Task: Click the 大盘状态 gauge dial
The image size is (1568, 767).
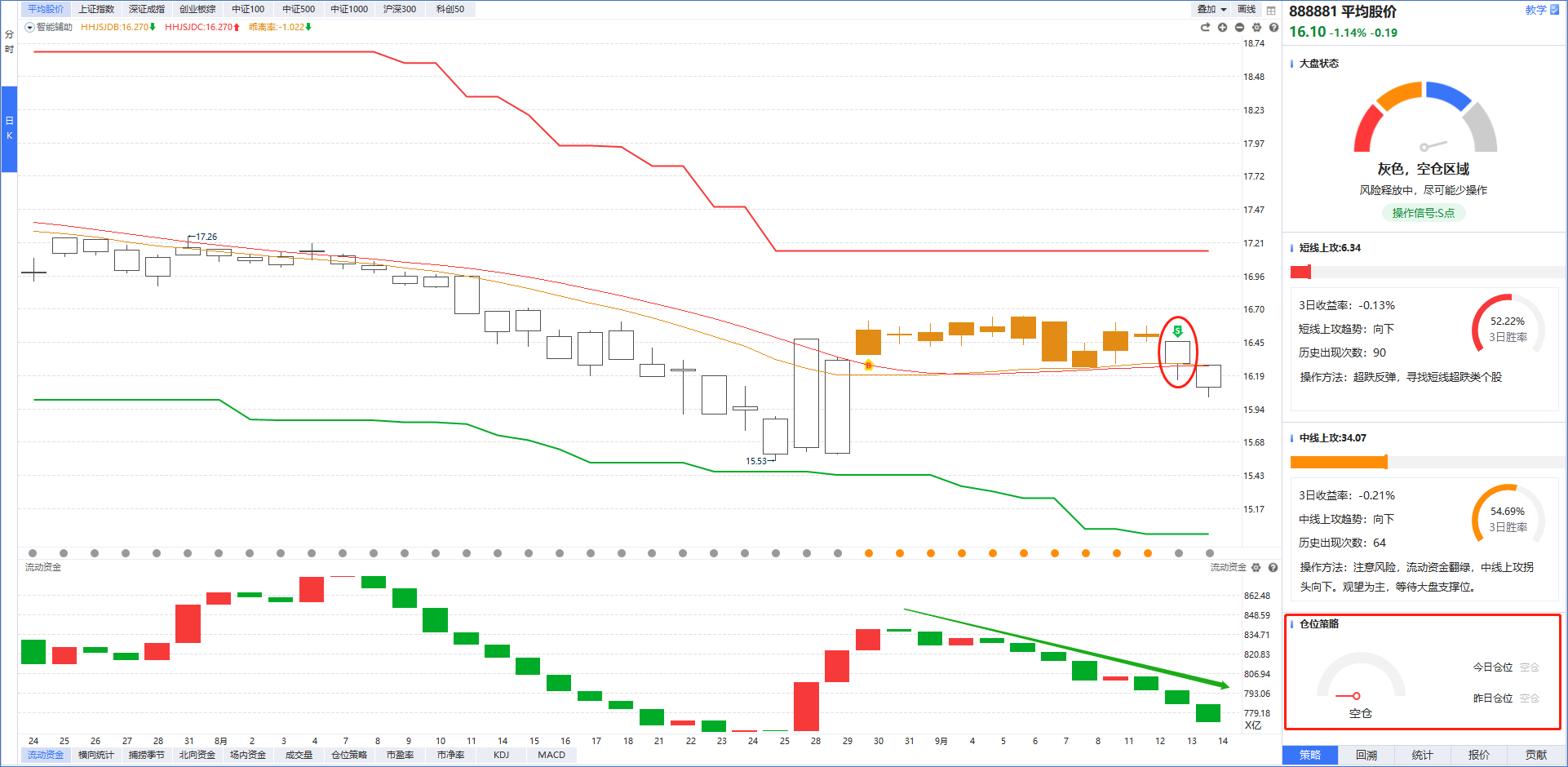Action: click(1424, 117)
